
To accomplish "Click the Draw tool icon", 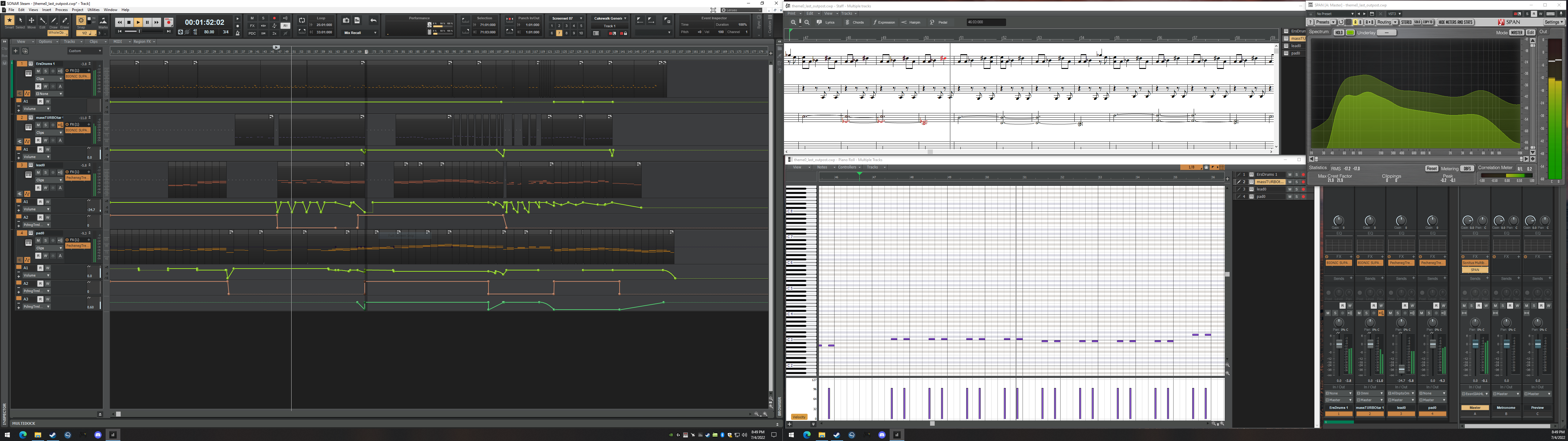I will click(54, 21).
